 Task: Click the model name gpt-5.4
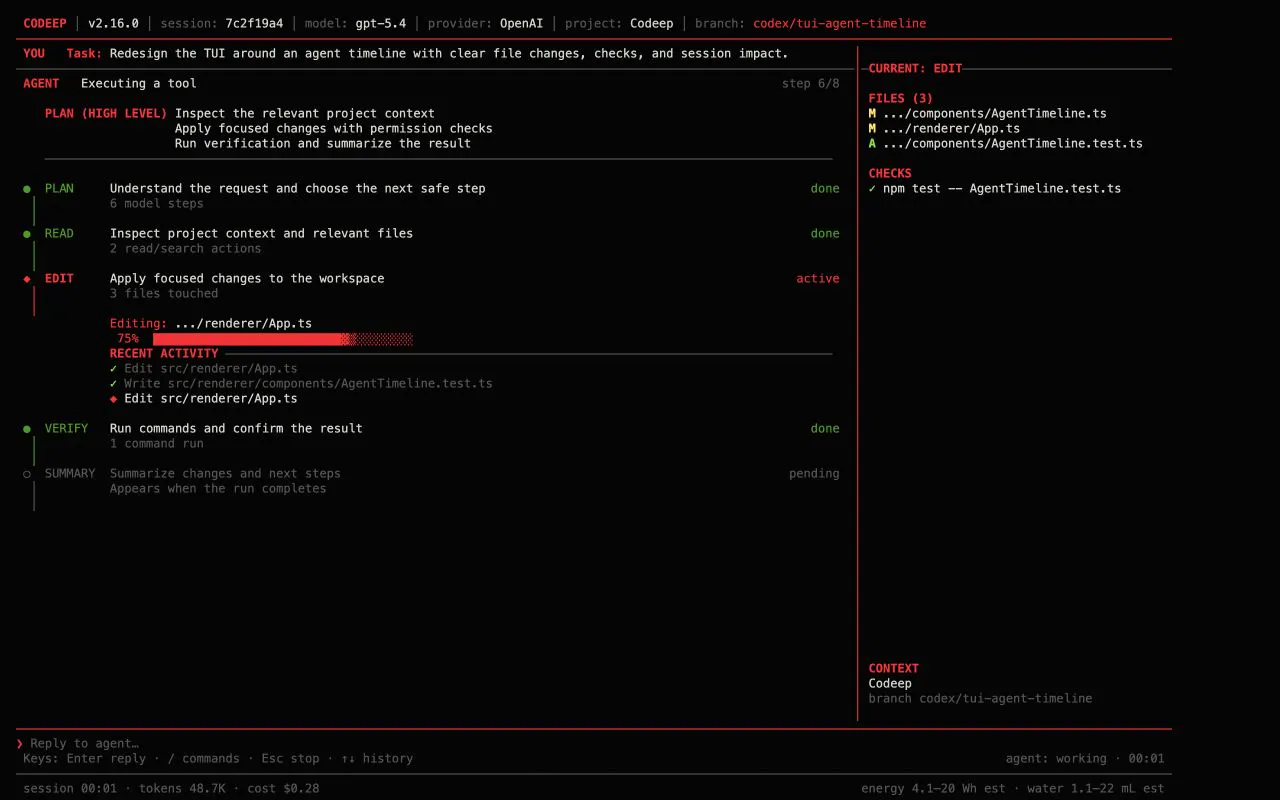(x=381, y=24)
